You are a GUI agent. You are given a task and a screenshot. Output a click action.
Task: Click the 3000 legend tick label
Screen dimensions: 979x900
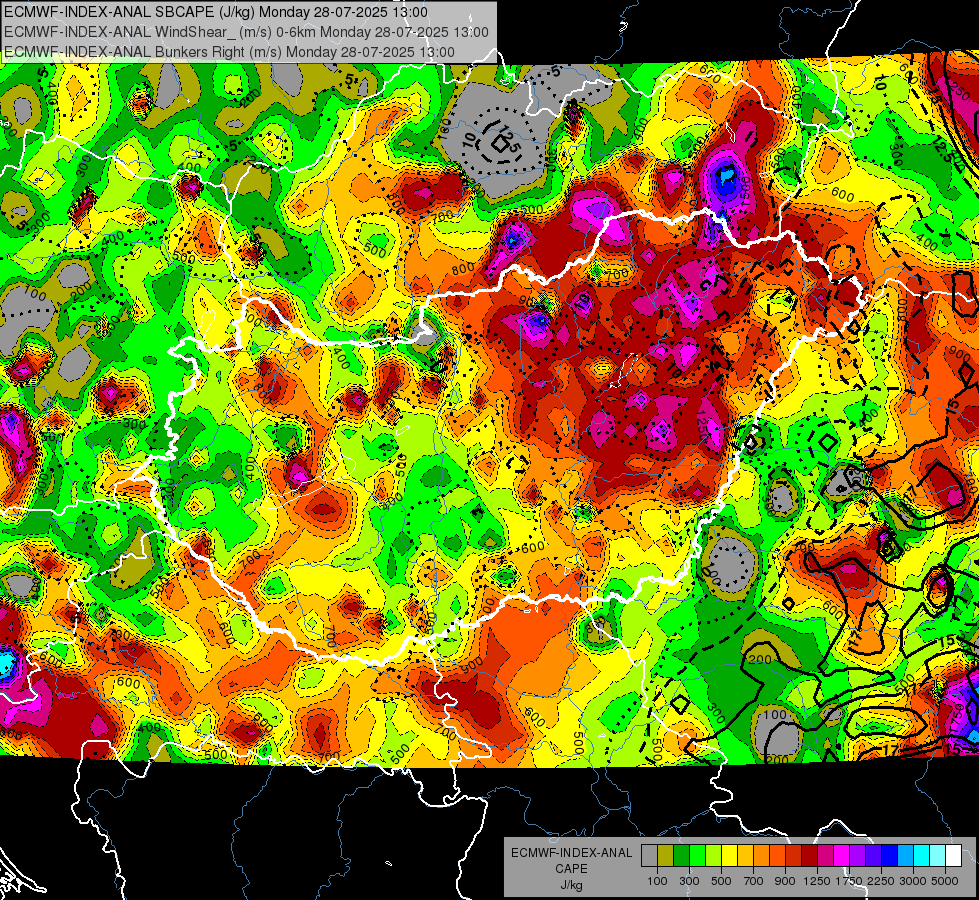(x=913, y=881)
